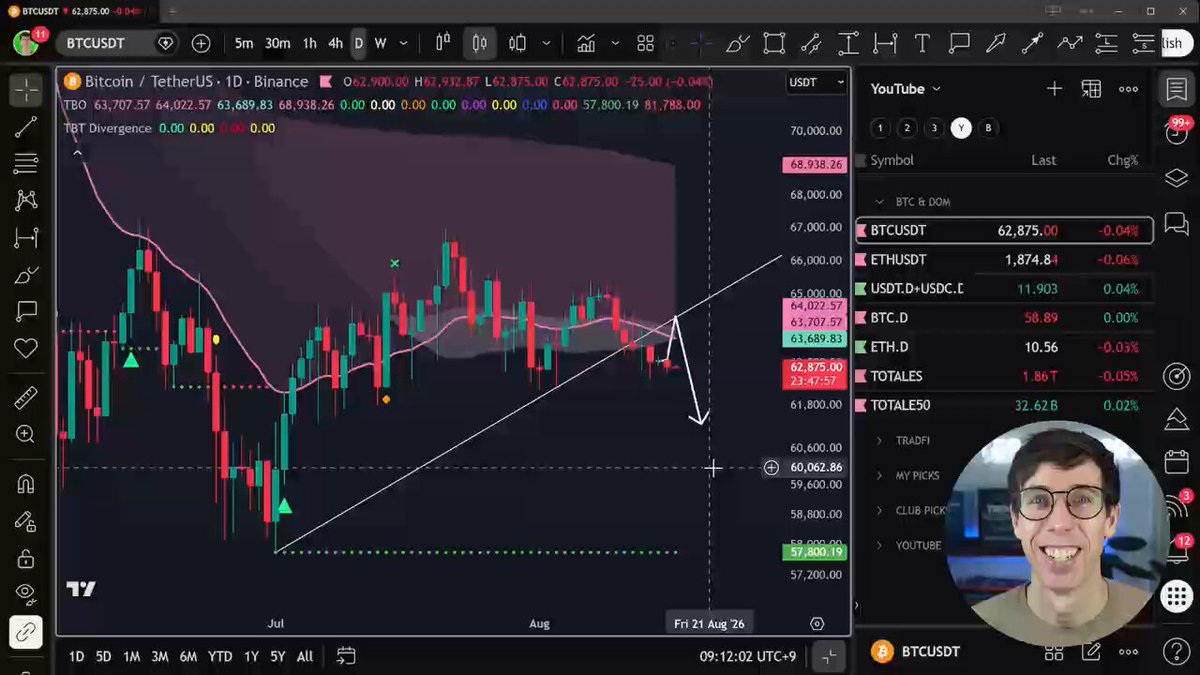Select BTC.D in the watchlist
The image size is (1200, 675).
1005,318
